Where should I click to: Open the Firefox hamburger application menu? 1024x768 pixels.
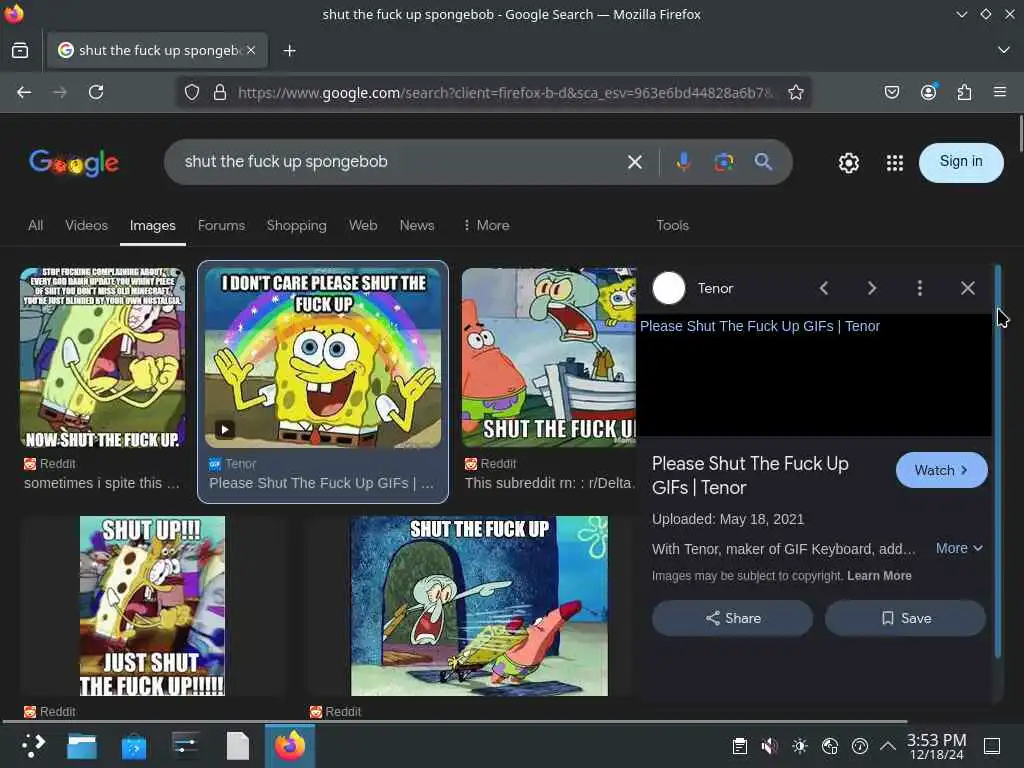1000,92
